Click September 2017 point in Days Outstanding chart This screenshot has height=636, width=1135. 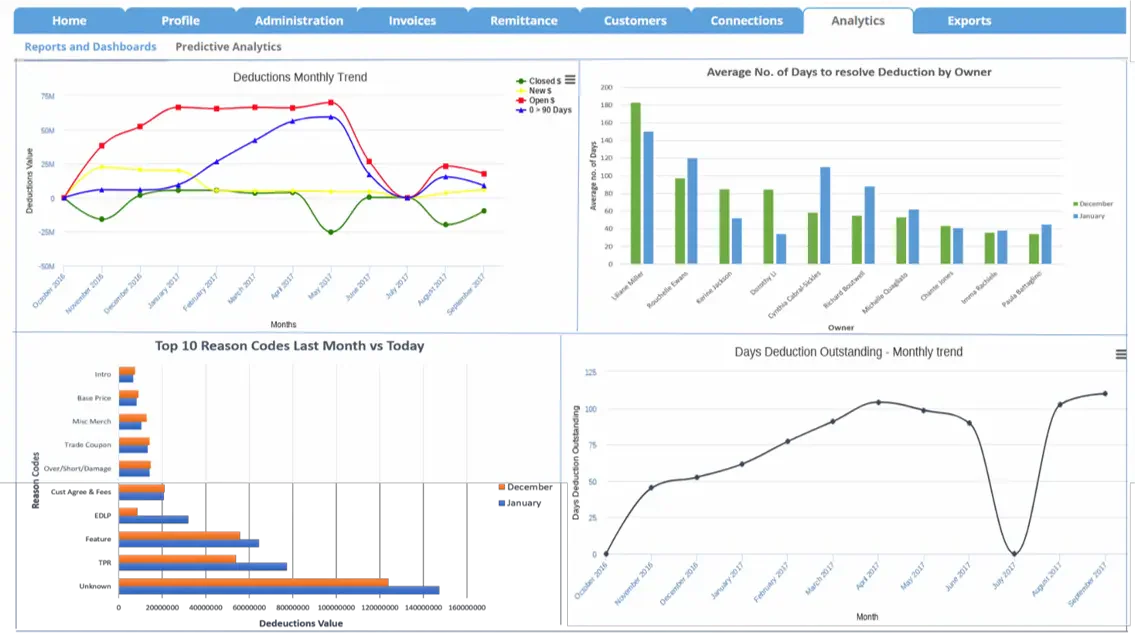pyautogui.click(x=1105, y=394)
